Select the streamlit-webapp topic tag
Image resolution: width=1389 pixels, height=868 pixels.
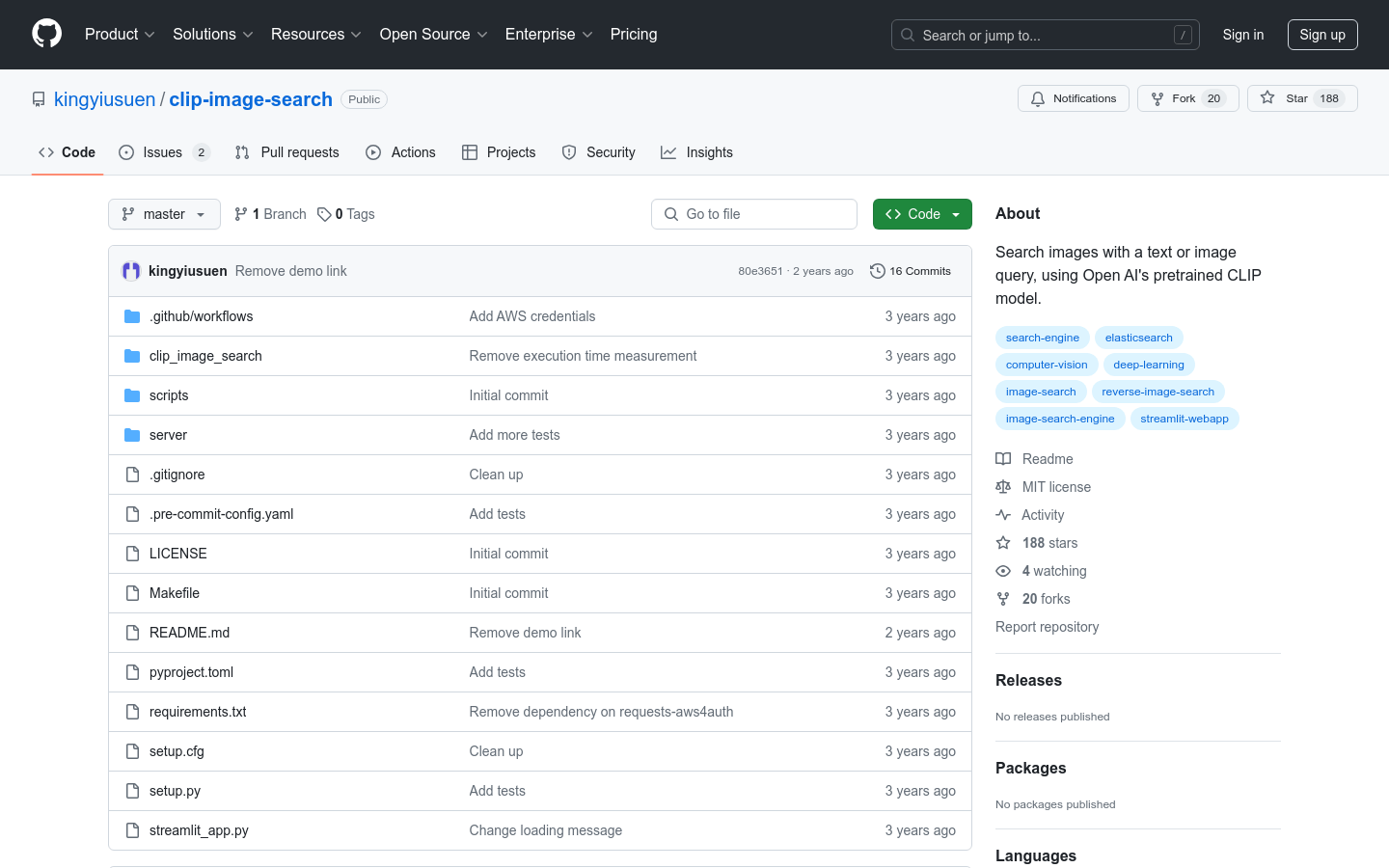1185,419
